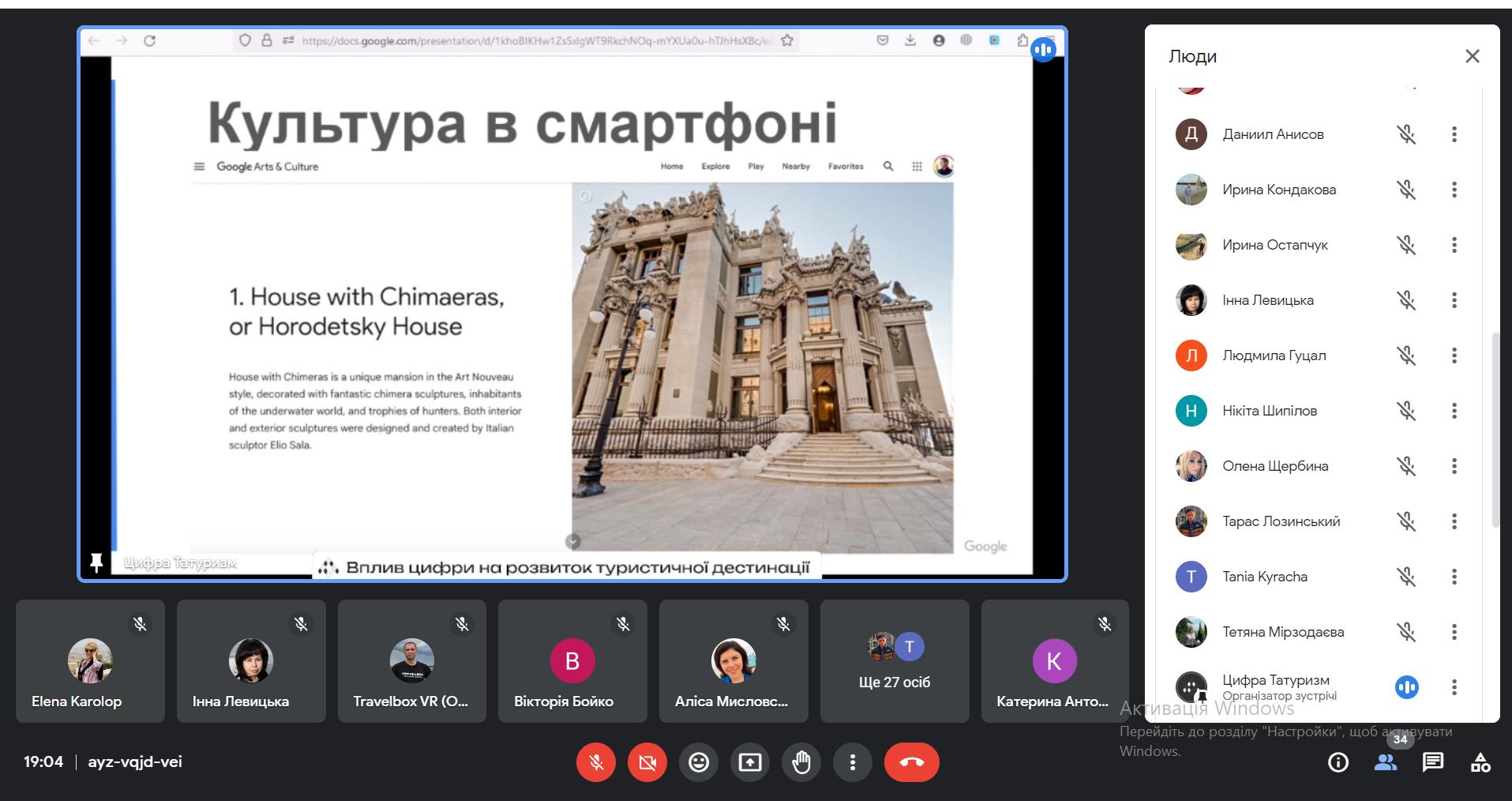Open options menu for Tania Kyracha
This screenshot has height=801, width=1512.
pyautogui.click(x=1454, y=577)
